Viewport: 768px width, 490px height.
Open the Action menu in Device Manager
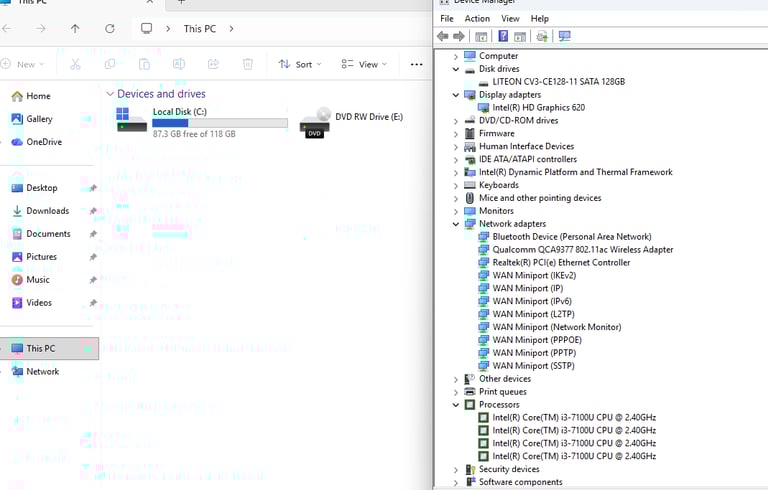[x=477, y=19]
